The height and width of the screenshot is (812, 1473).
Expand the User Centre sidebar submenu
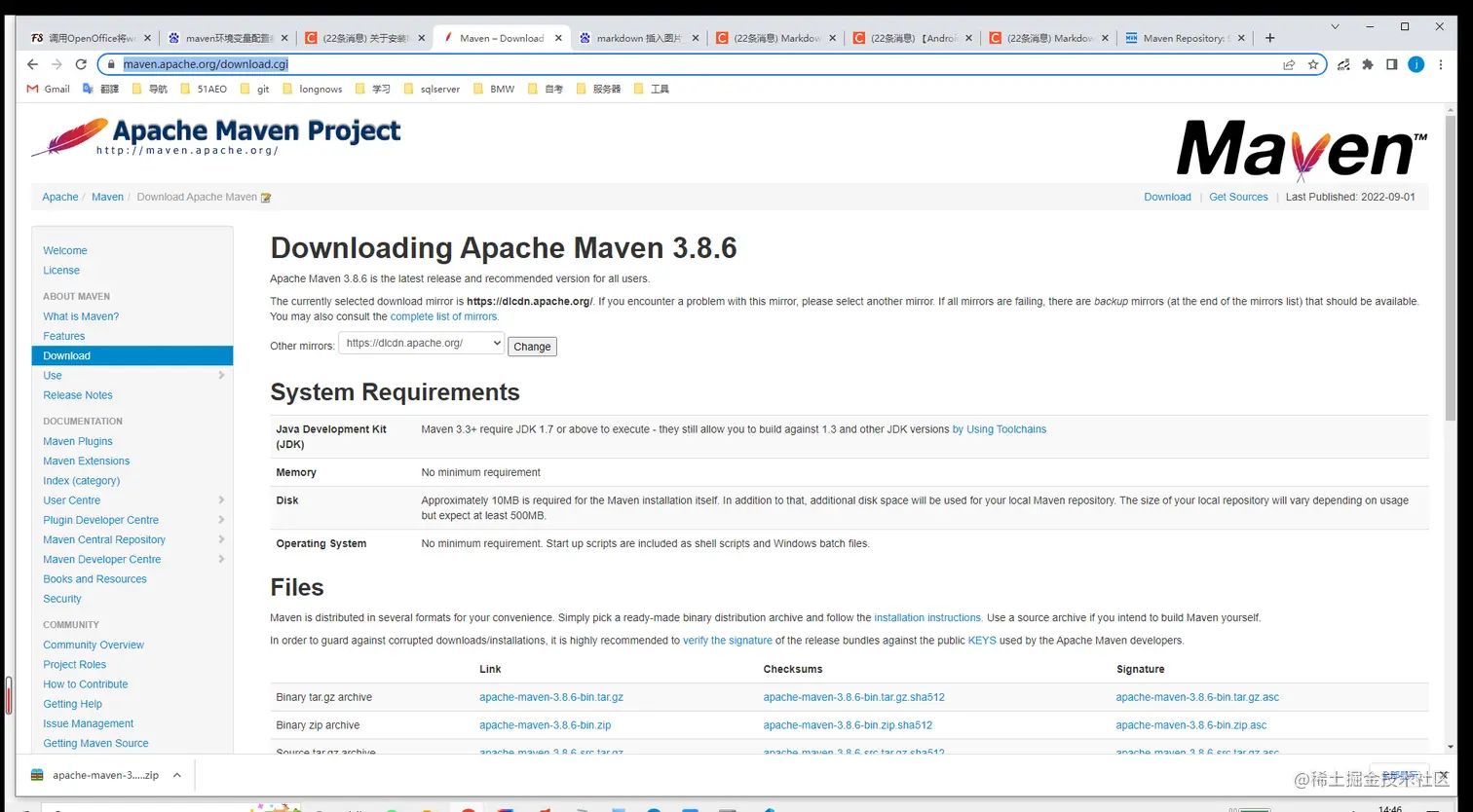click(x=221, y=500)
